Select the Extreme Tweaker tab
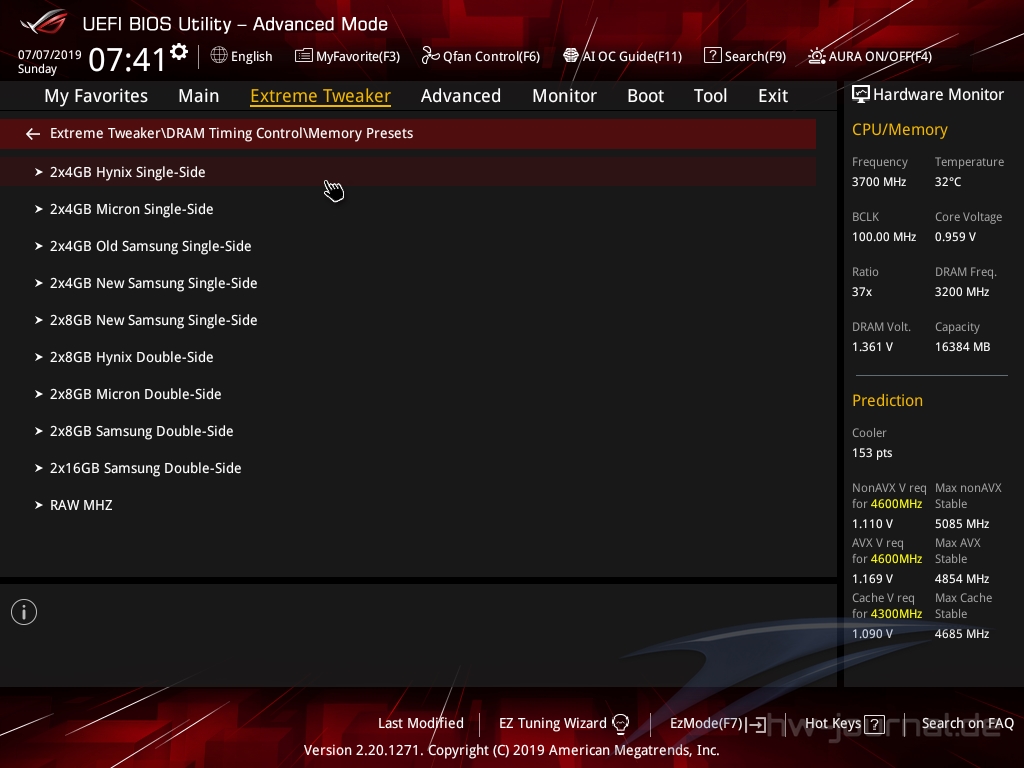This screenshot has height=768, width=1024. pos(320,96)
